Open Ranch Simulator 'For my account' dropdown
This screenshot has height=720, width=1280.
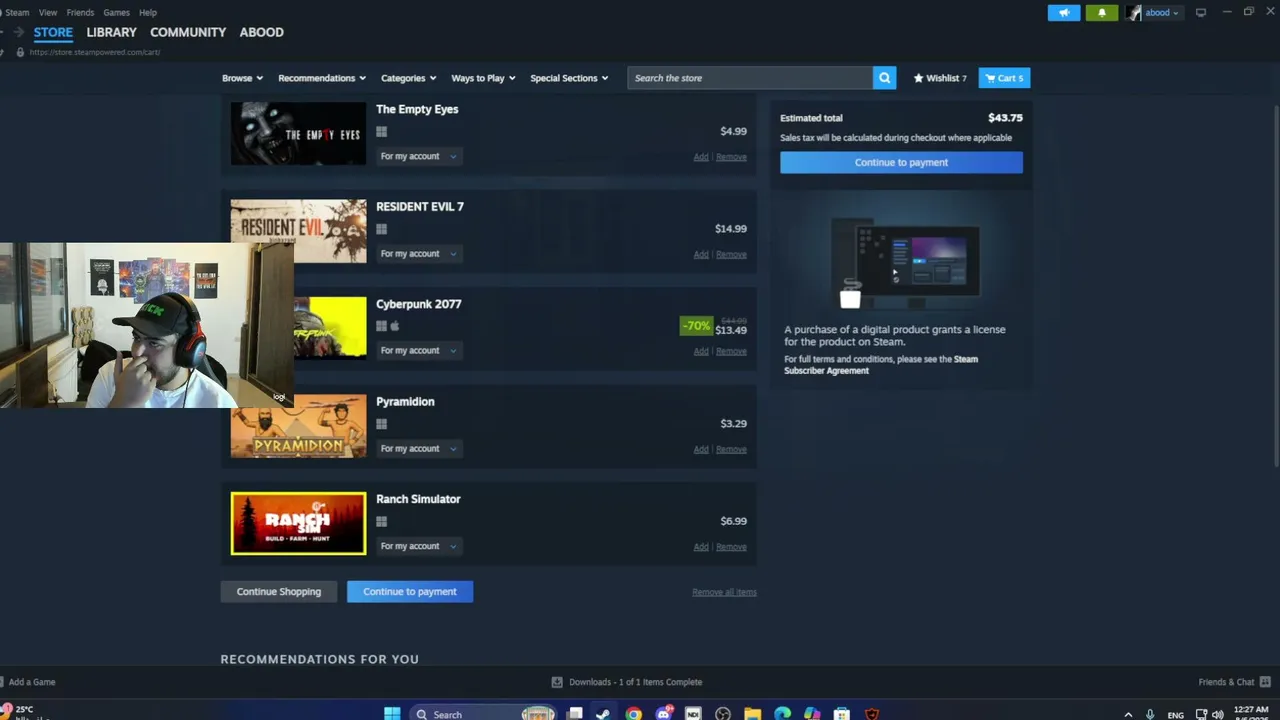(x=418, y=546)
